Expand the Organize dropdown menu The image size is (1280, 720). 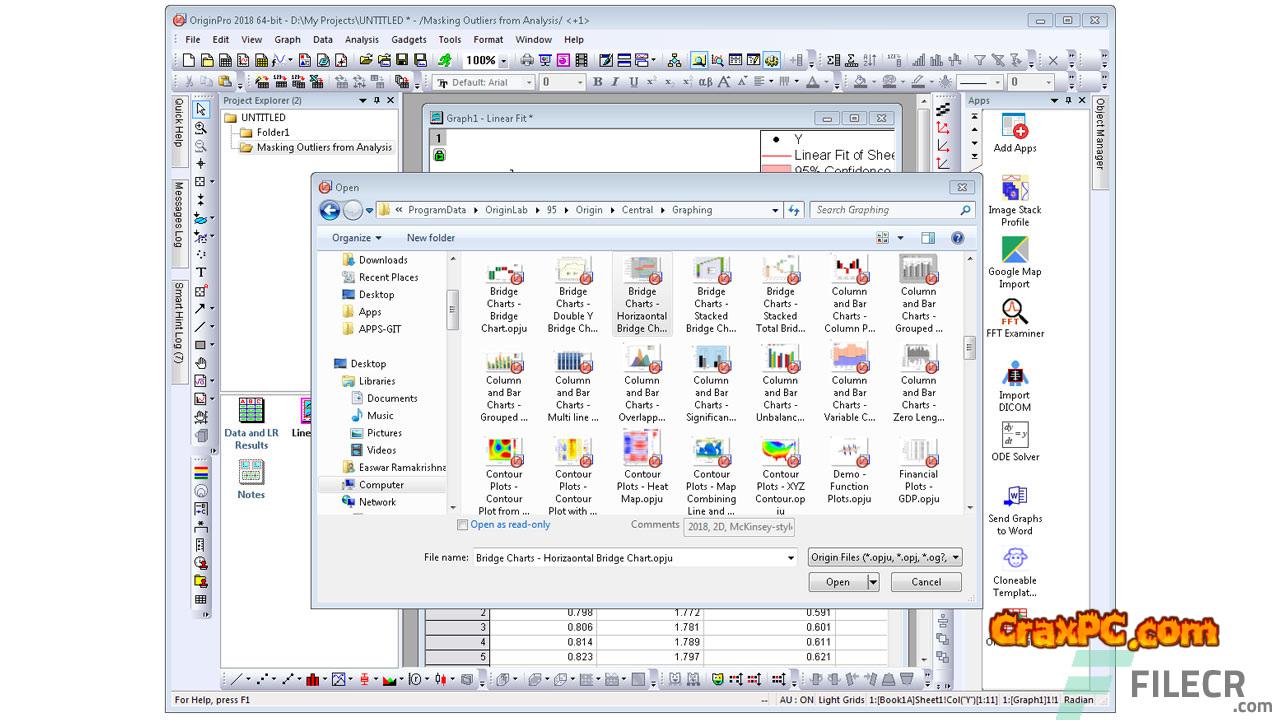coord(357,238)
